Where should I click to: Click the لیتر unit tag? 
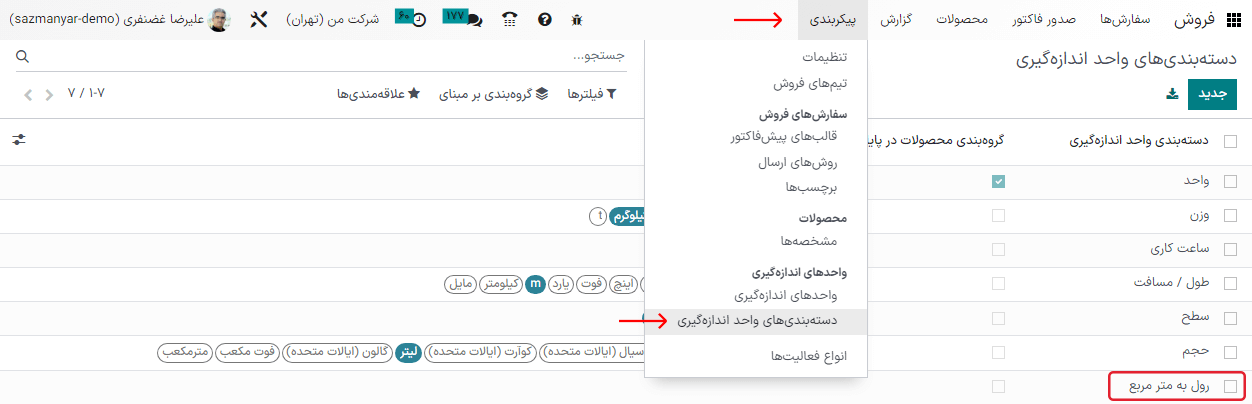pyautogui.click(x=409, y=352)
